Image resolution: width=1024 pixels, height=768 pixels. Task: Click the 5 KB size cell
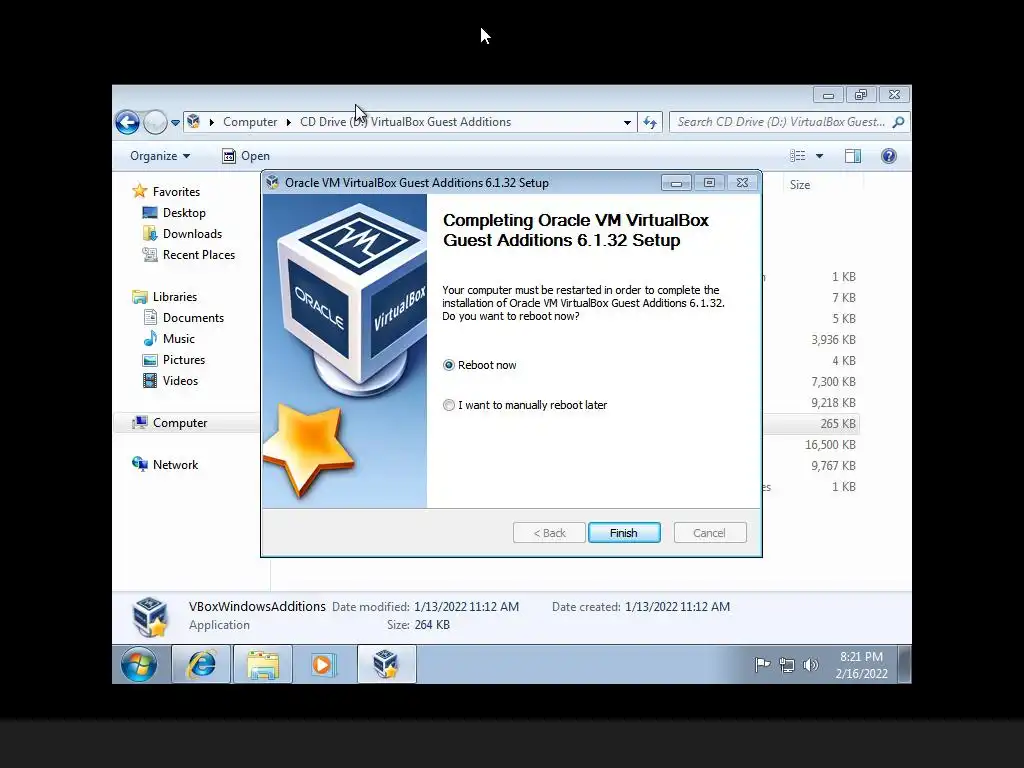(x=844, y=319)
